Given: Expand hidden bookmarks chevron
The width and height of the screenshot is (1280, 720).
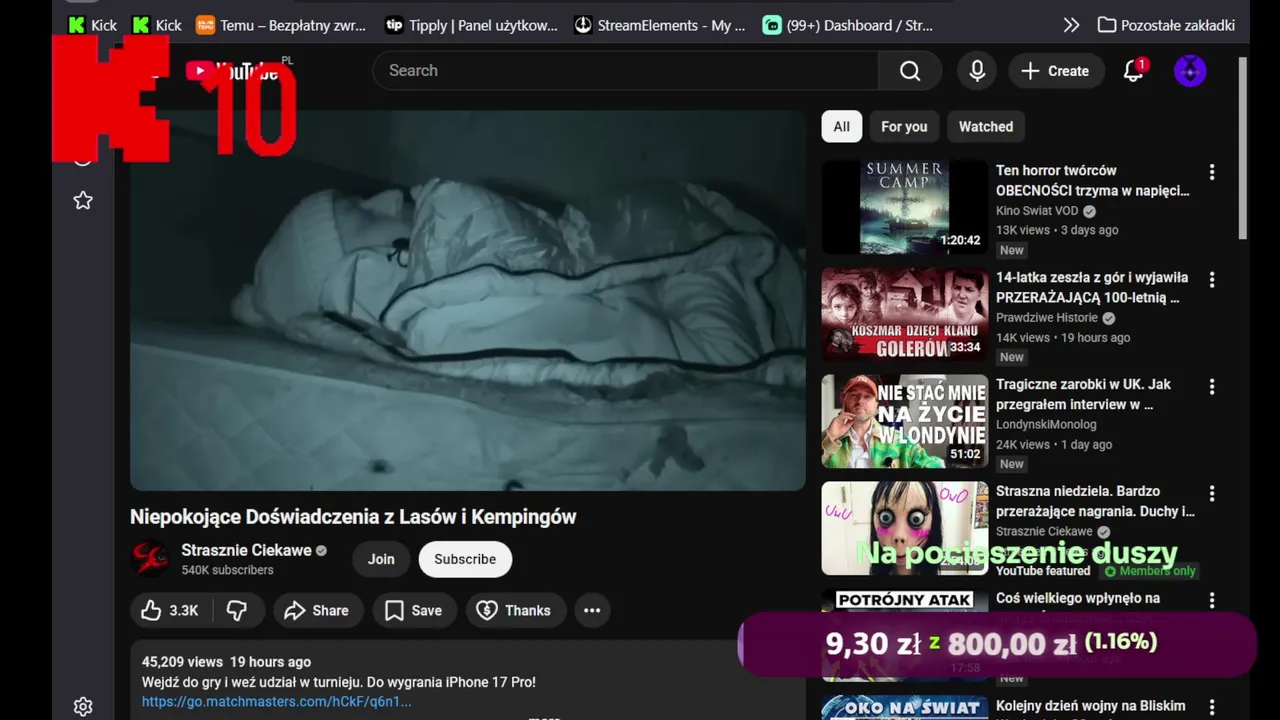Looking at the screenshot, I should [1071, 25].
